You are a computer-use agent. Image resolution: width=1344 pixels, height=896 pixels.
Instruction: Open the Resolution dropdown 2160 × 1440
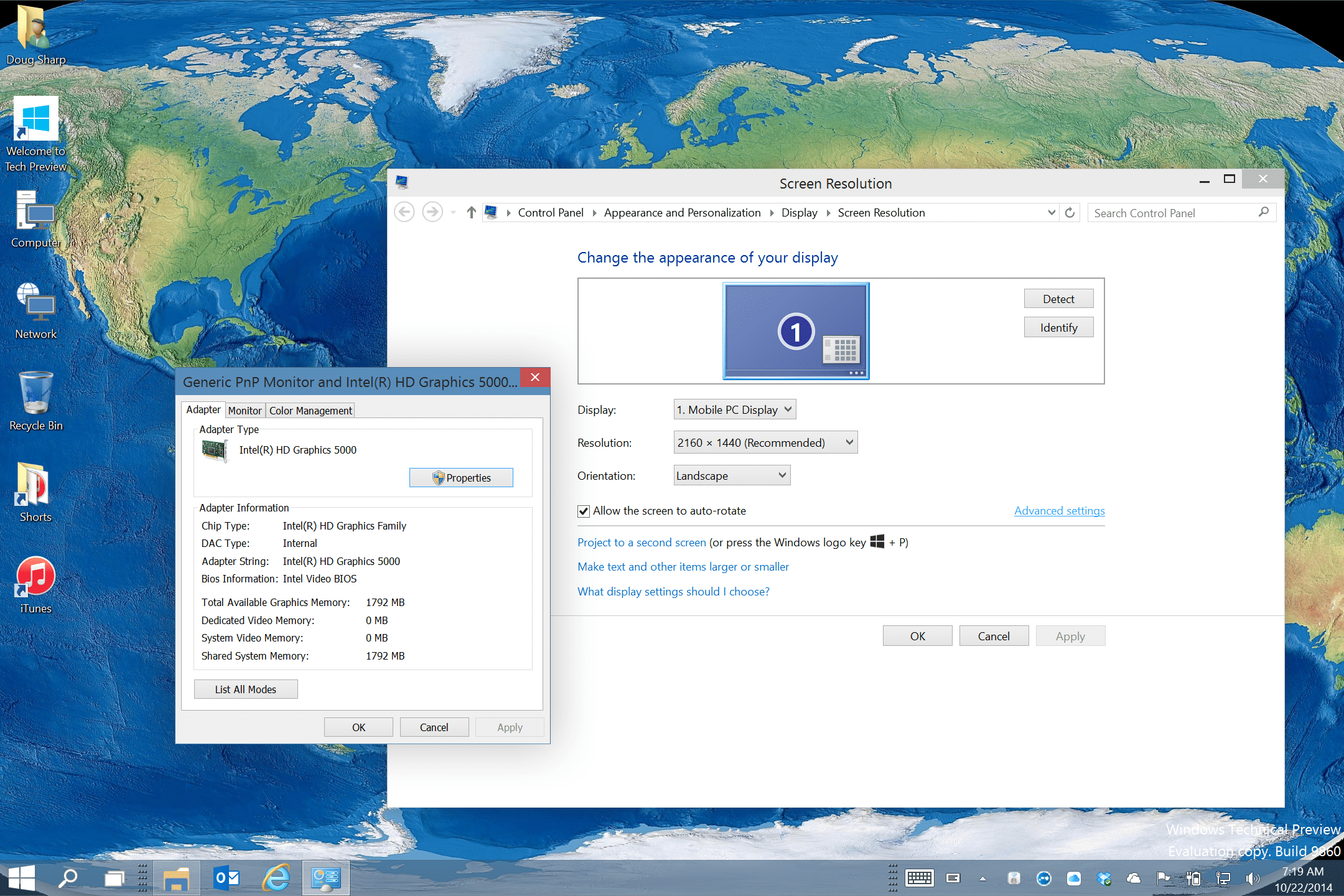click(765, 442)
